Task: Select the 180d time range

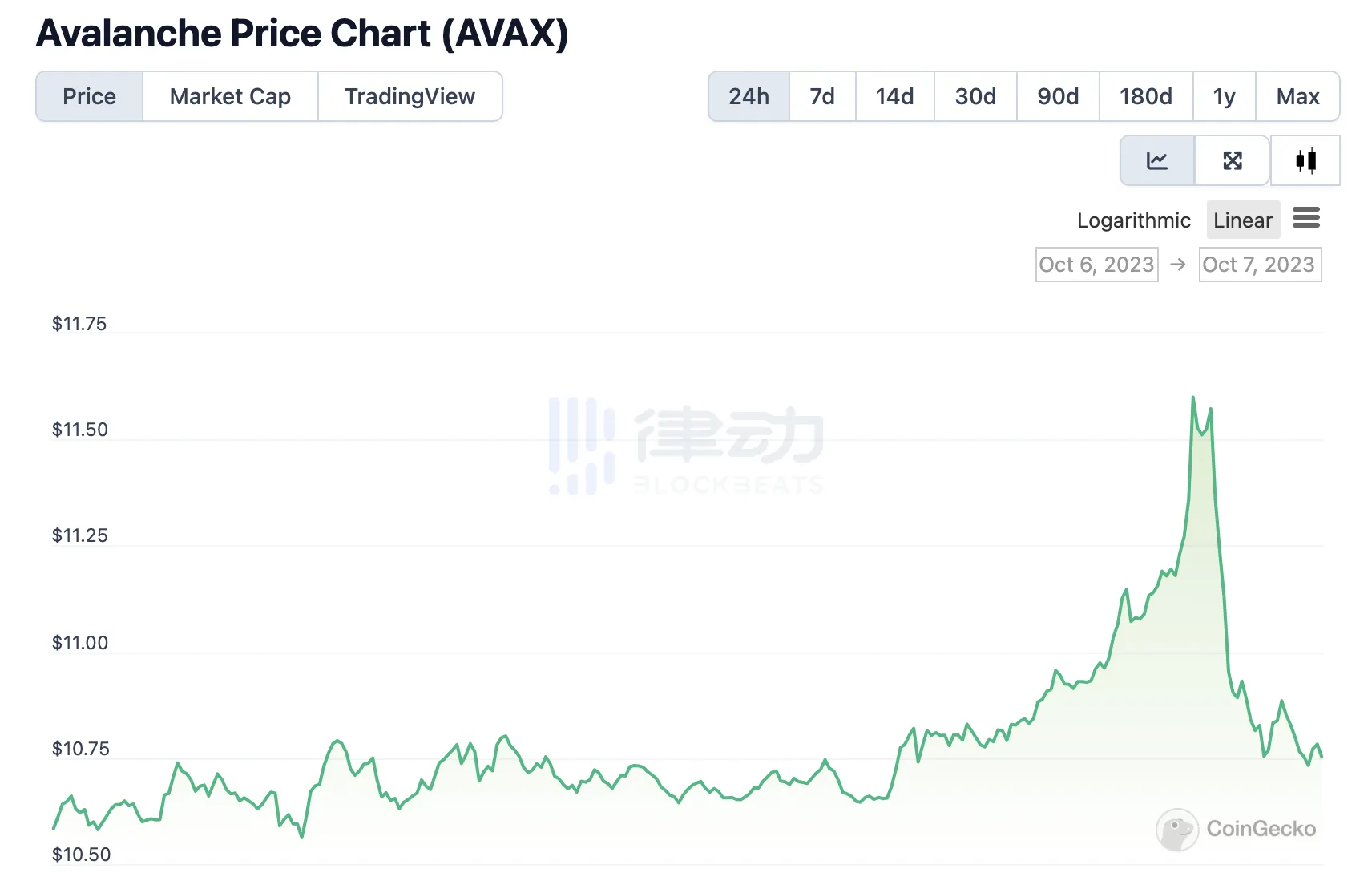Action: [1145, 96]
